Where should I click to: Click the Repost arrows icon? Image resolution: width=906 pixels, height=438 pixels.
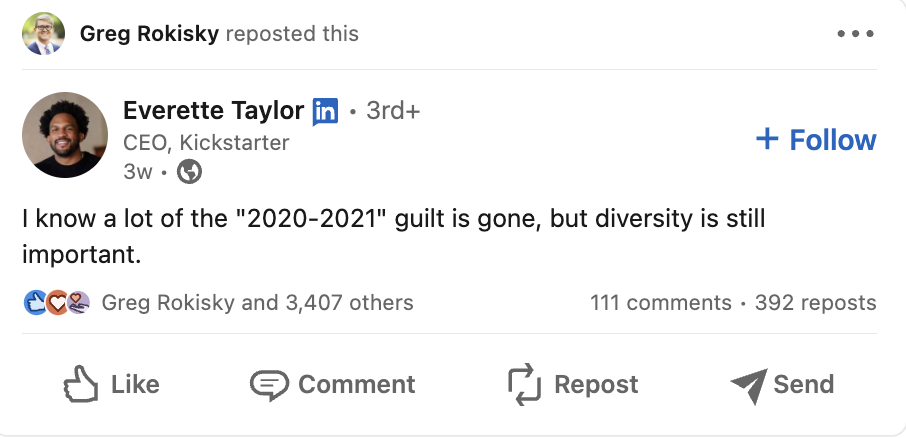[524, 384]
